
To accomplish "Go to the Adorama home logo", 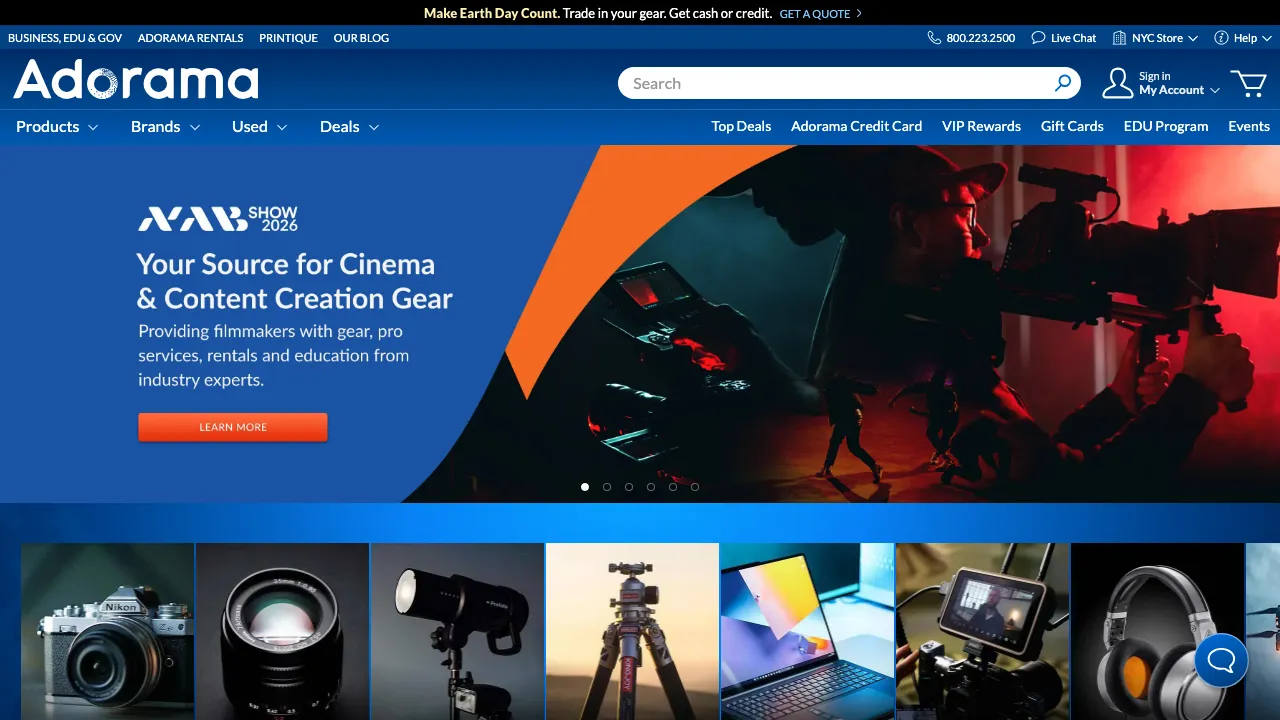I will (136, 80).
